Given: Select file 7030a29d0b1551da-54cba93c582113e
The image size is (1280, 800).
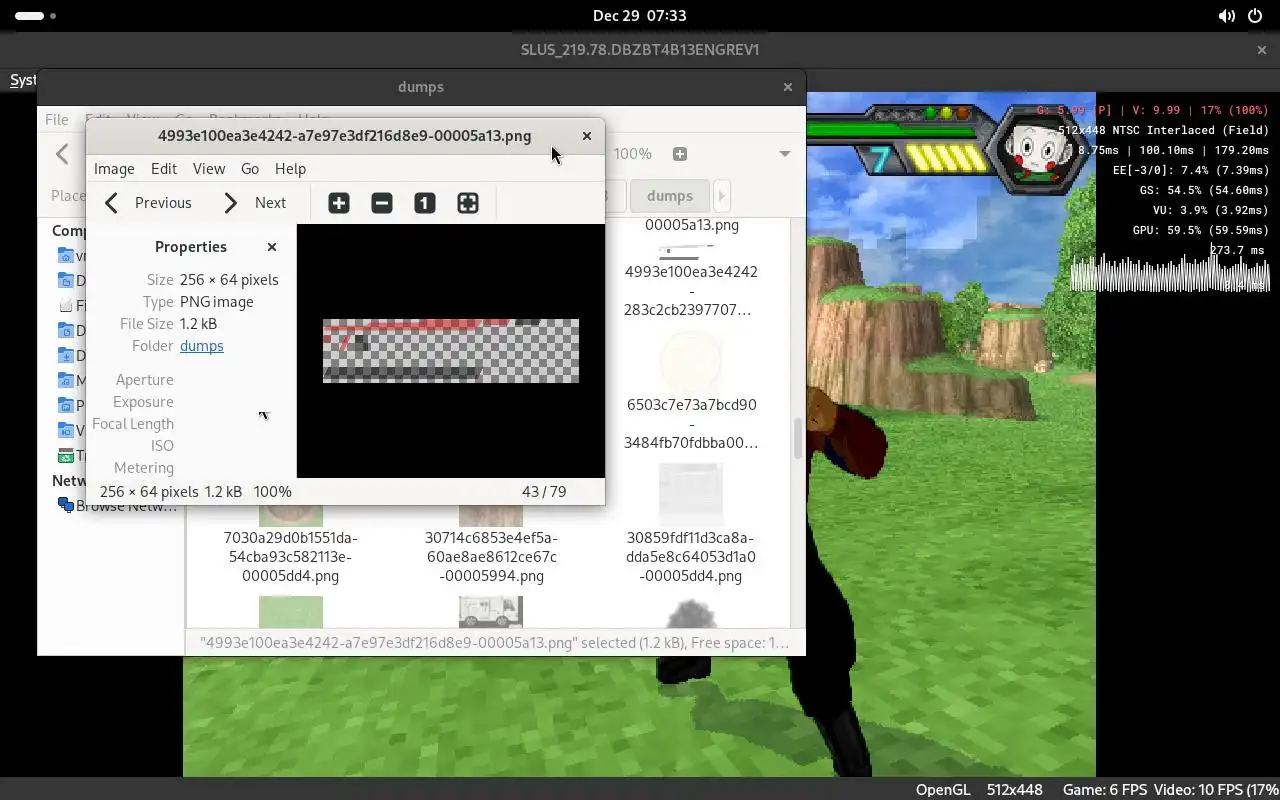Looking at the screenshot, I should pyautogui.click(x=291, y=557).
